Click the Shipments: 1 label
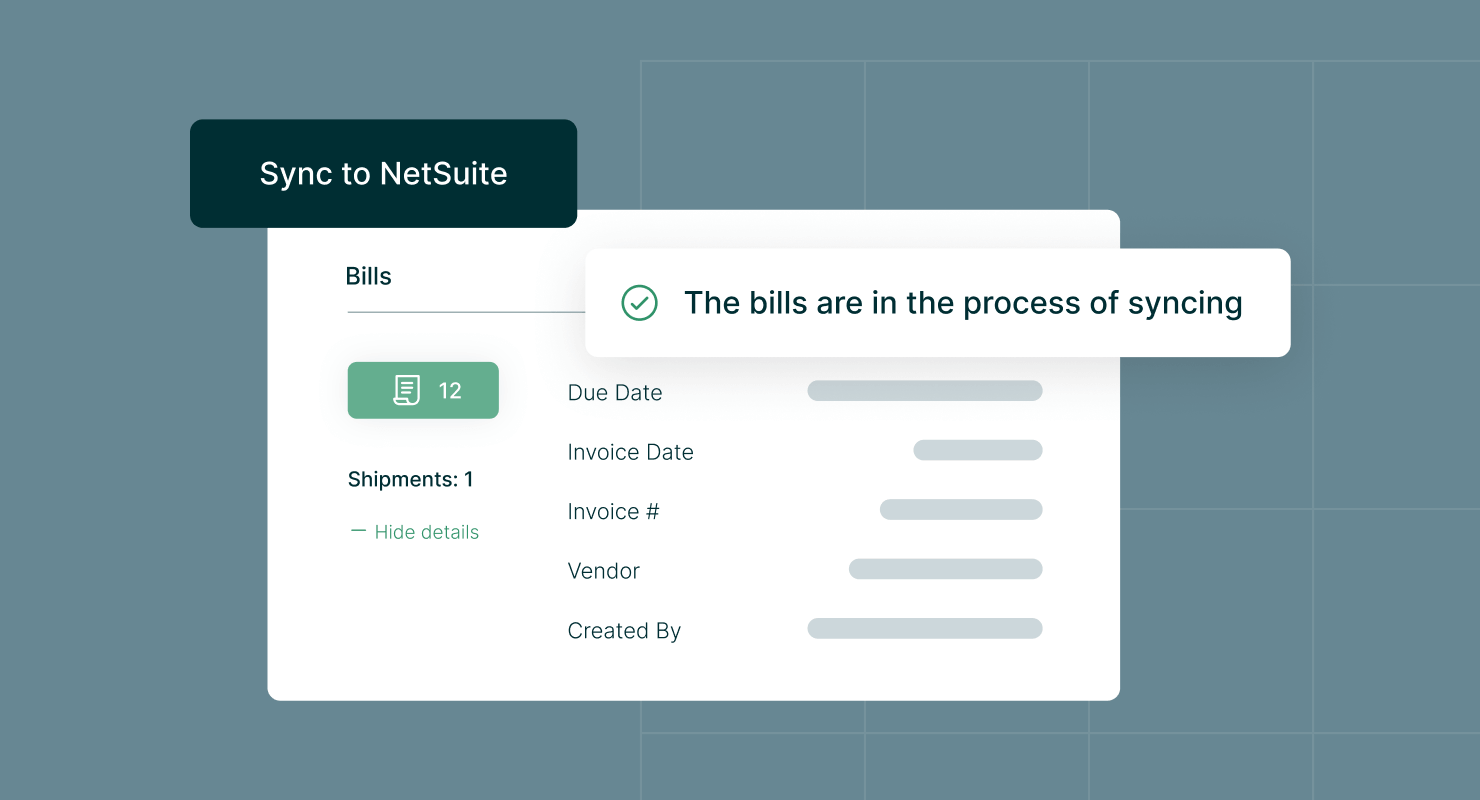This screenshot has width=1480, height=800. (x=410, y=480)
